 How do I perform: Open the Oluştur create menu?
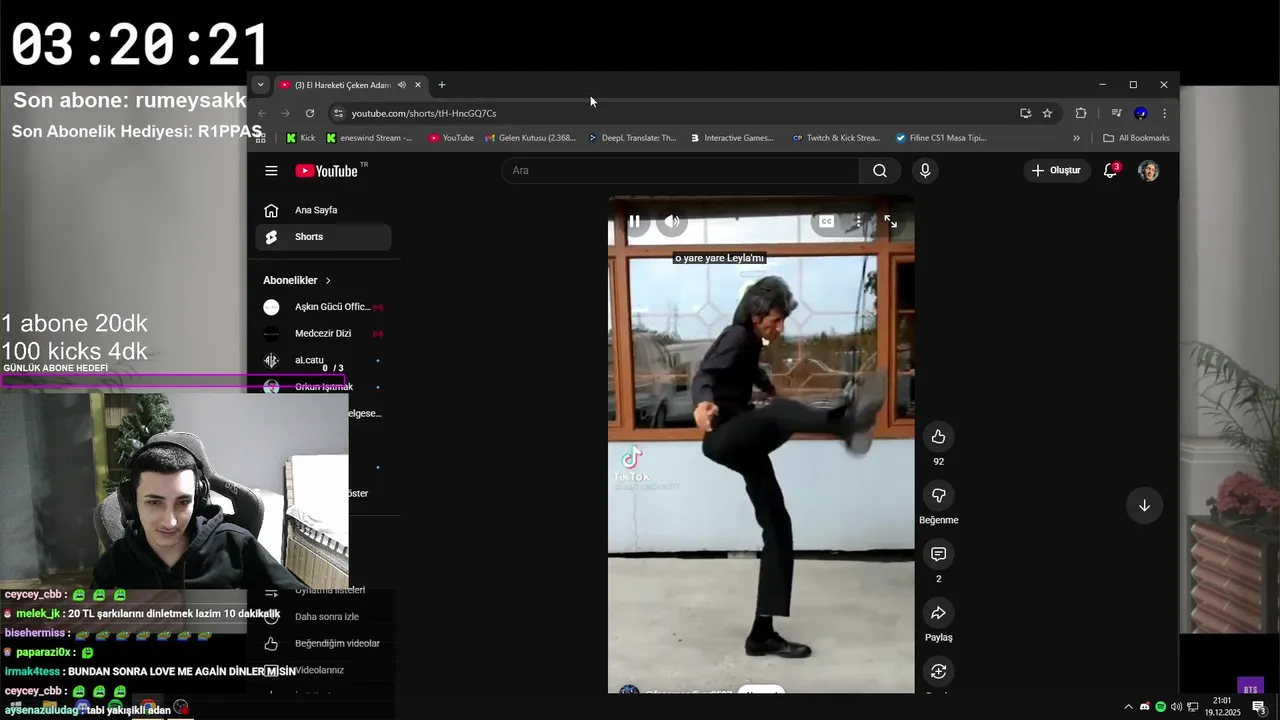(x=1056, y=170)
